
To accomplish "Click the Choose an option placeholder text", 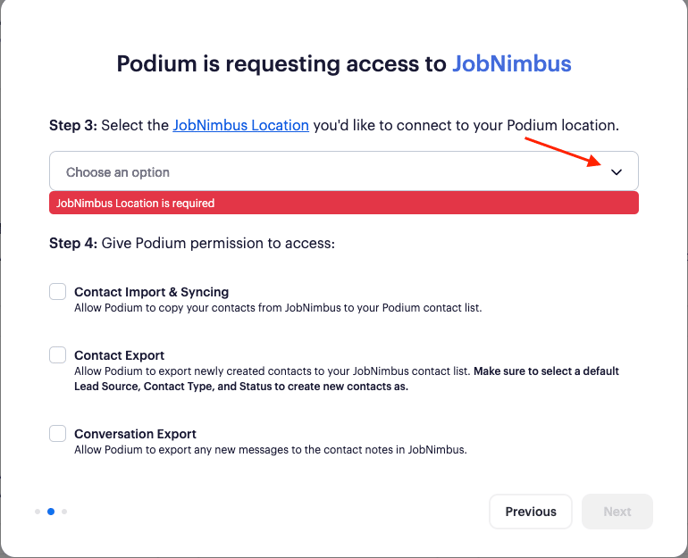I will point(118,172).
